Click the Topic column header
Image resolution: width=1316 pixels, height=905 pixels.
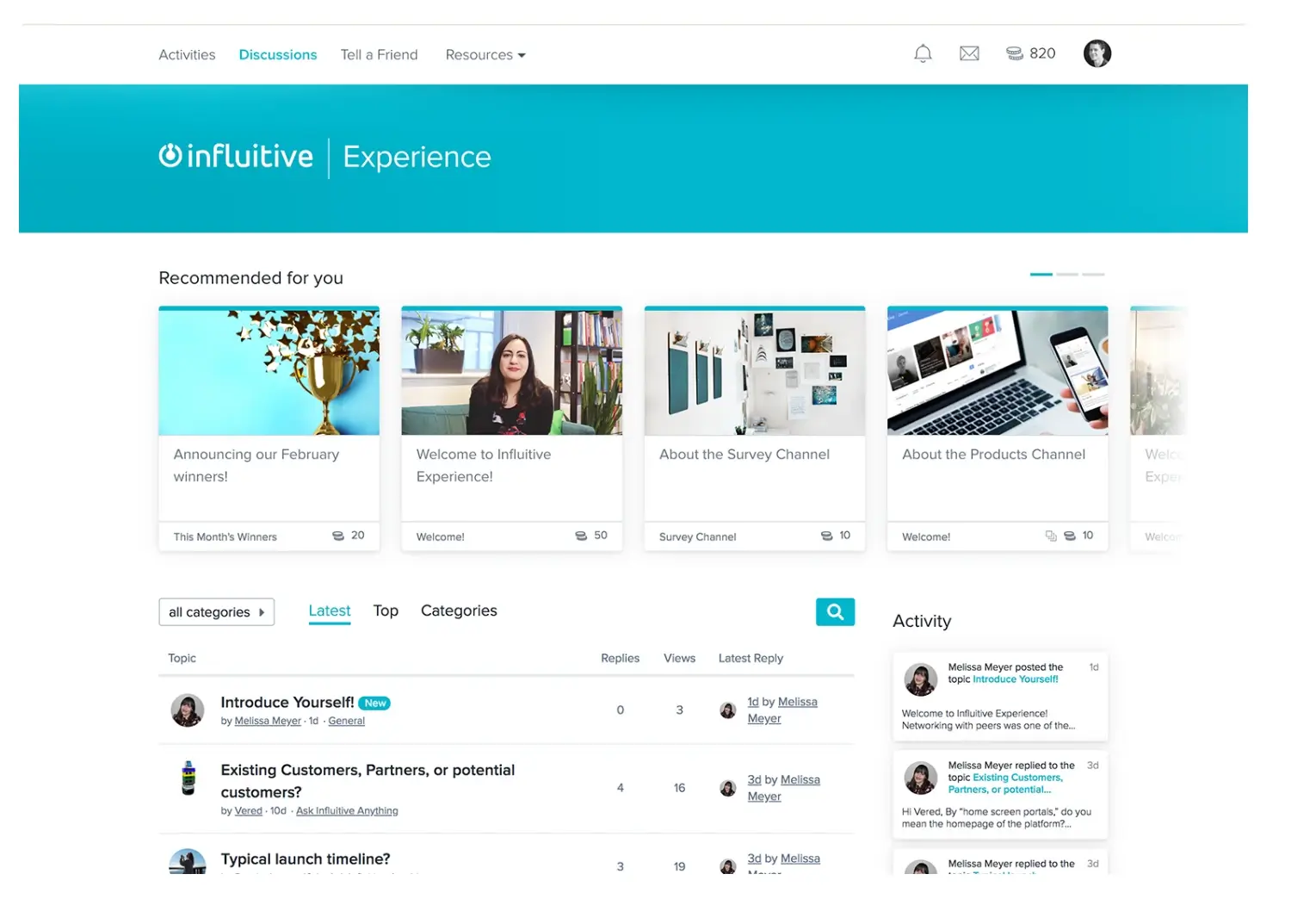(182, 659)
